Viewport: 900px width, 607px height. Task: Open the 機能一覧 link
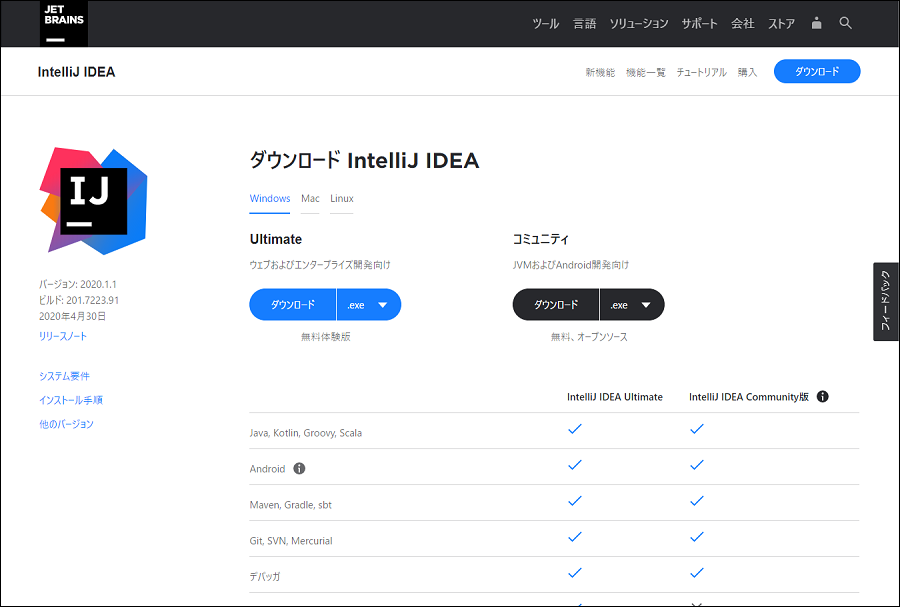[646, 72]
